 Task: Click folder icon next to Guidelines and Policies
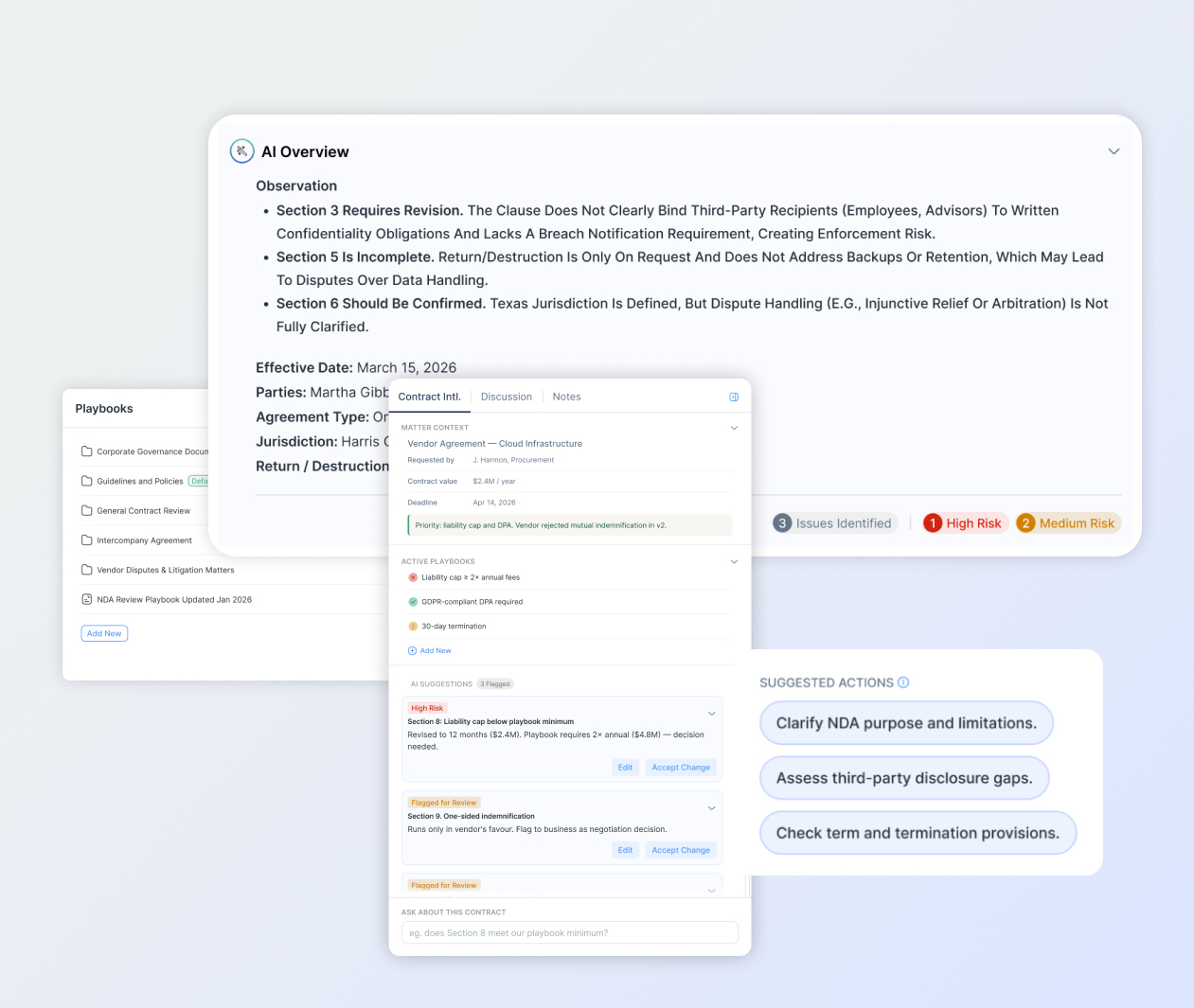[x=87, y=481]
